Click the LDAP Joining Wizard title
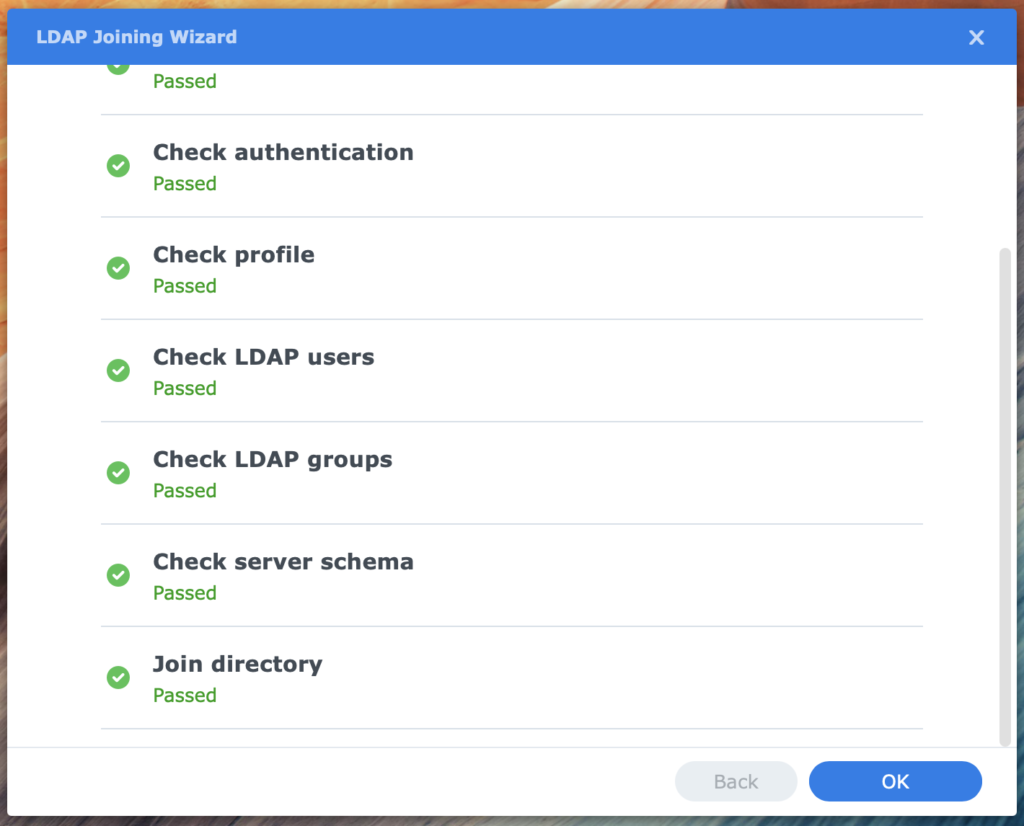Image resolution: width=1024 pixels, height=826 pixels. pos(137,37)
